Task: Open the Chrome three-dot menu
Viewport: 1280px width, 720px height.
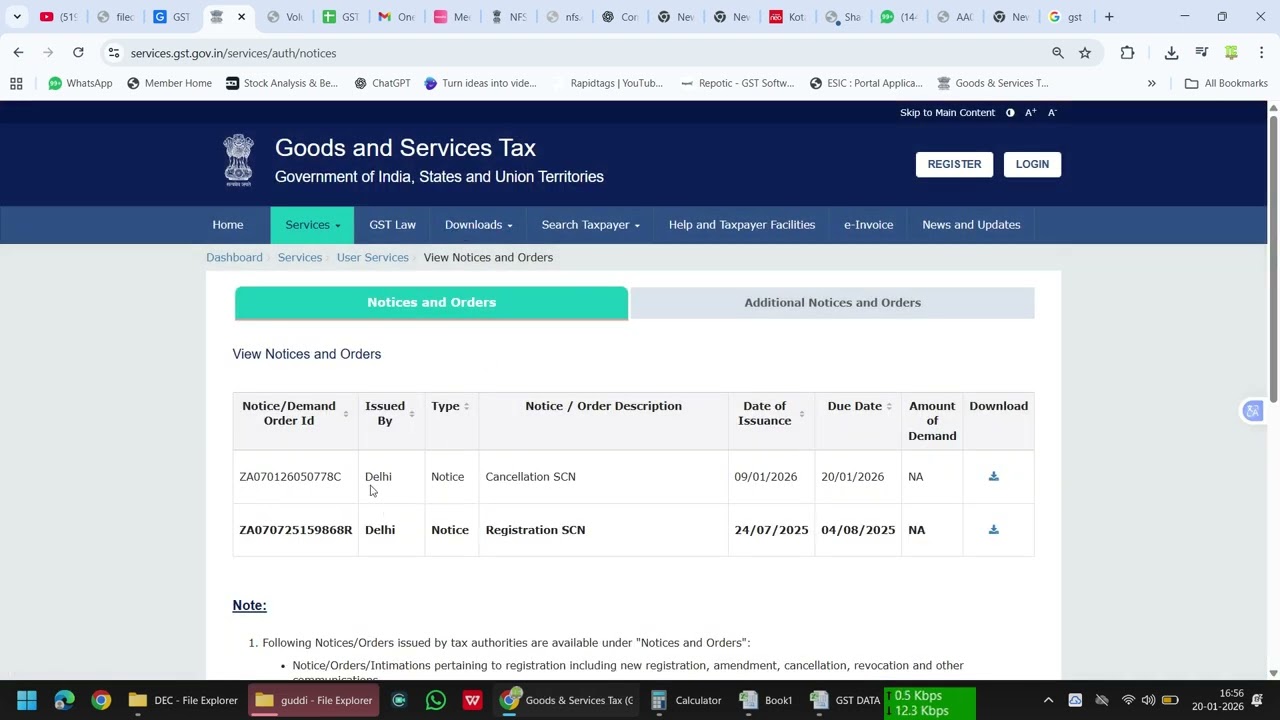Action: (1261, 53)
